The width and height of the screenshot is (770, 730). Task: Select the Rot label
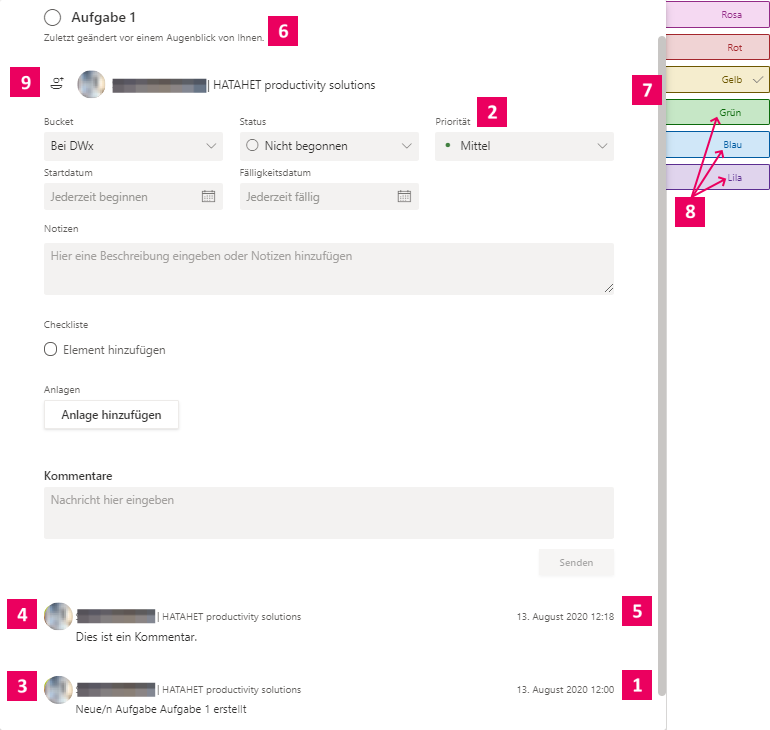pos(717,47)
